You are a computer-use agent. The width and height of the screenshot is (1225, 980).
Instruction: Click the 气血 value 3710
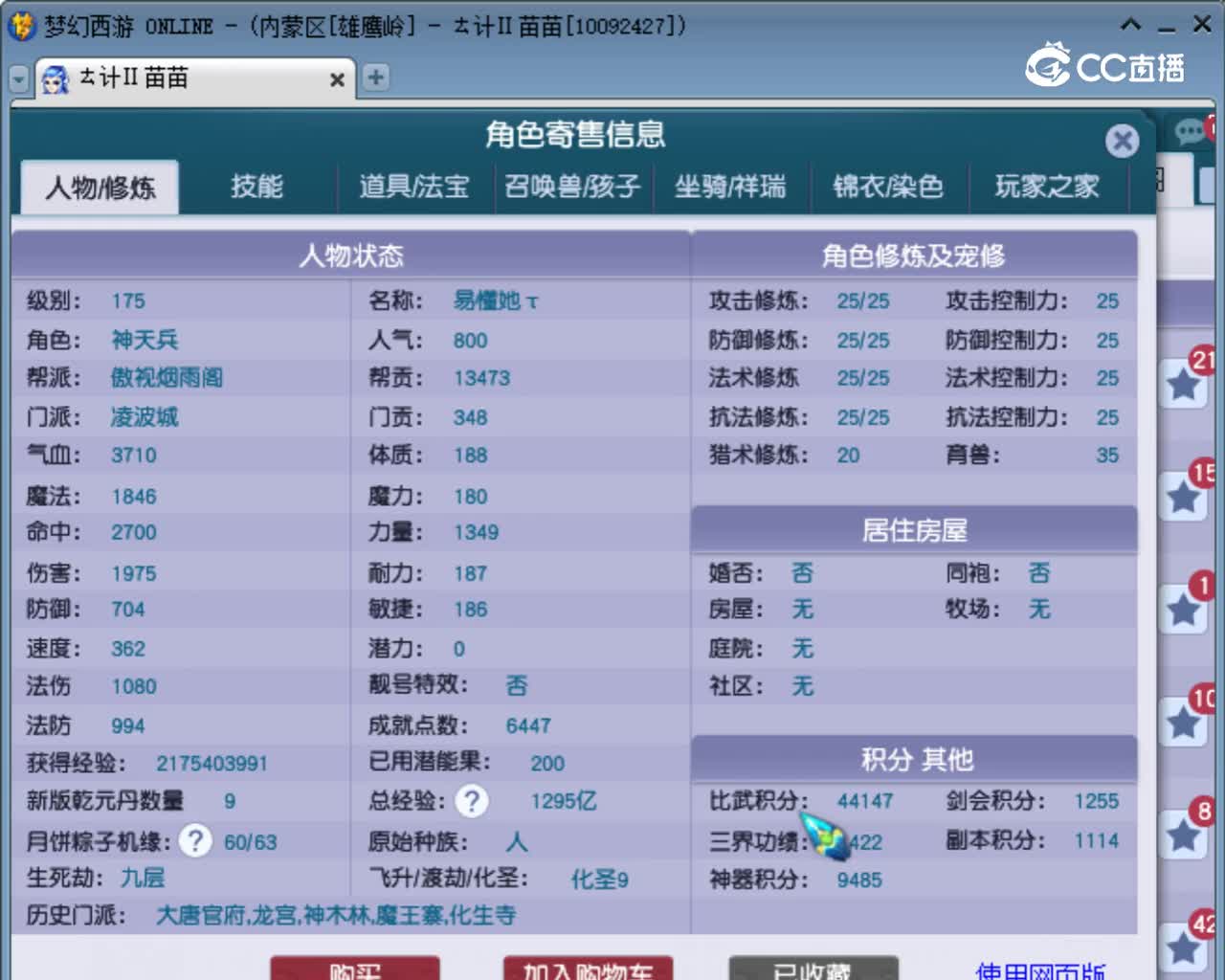pyautogui.click(x=134, y=456)
